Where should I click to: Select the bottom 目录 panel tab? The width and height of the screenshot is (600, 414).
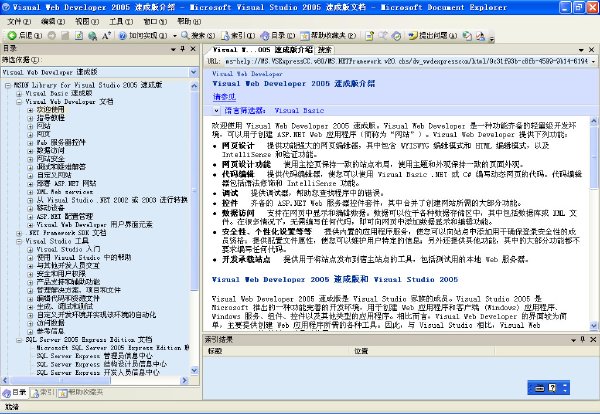[15, 392]
